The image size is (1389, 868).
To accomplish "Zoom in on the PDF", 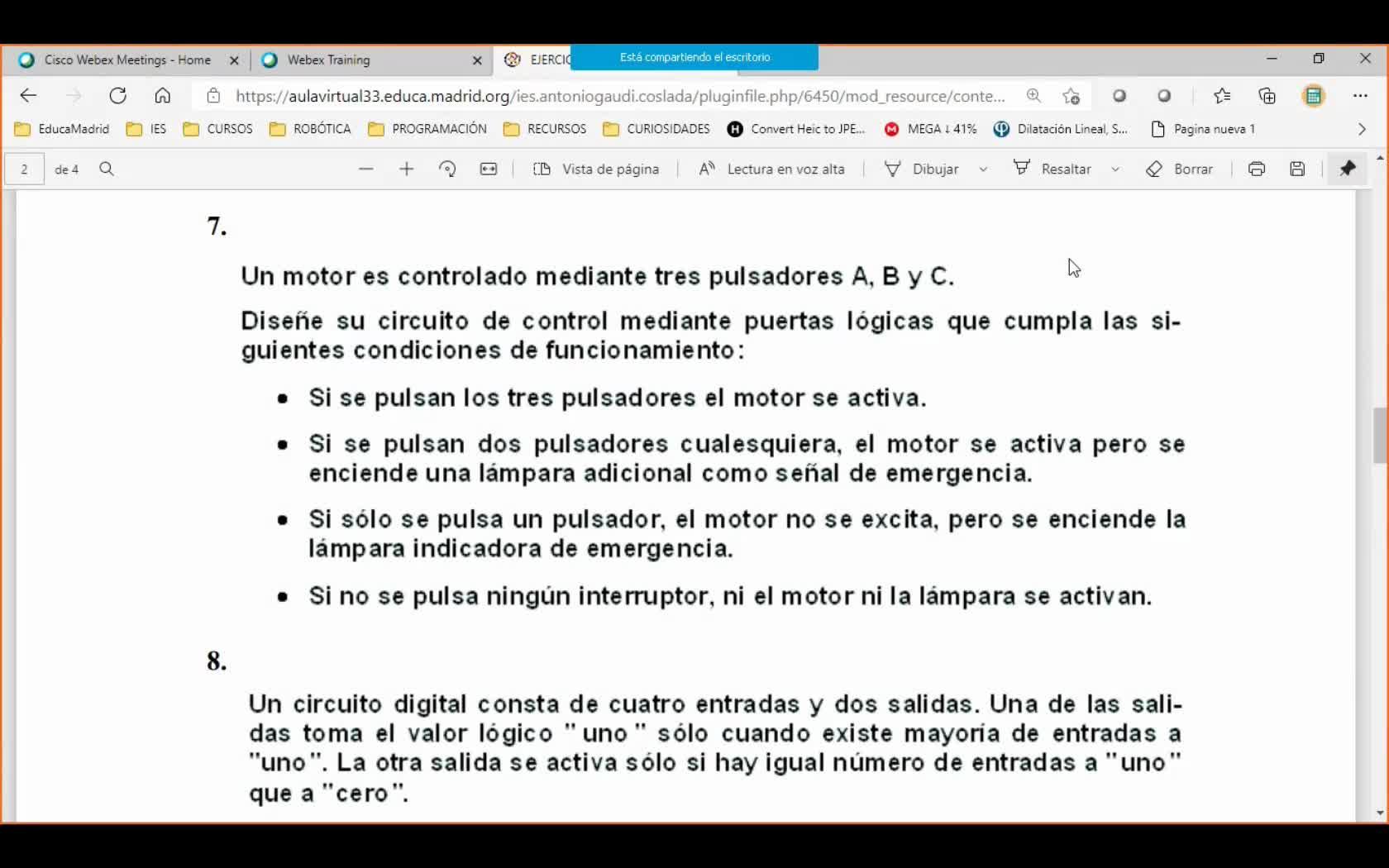I will tap(406, 169).
